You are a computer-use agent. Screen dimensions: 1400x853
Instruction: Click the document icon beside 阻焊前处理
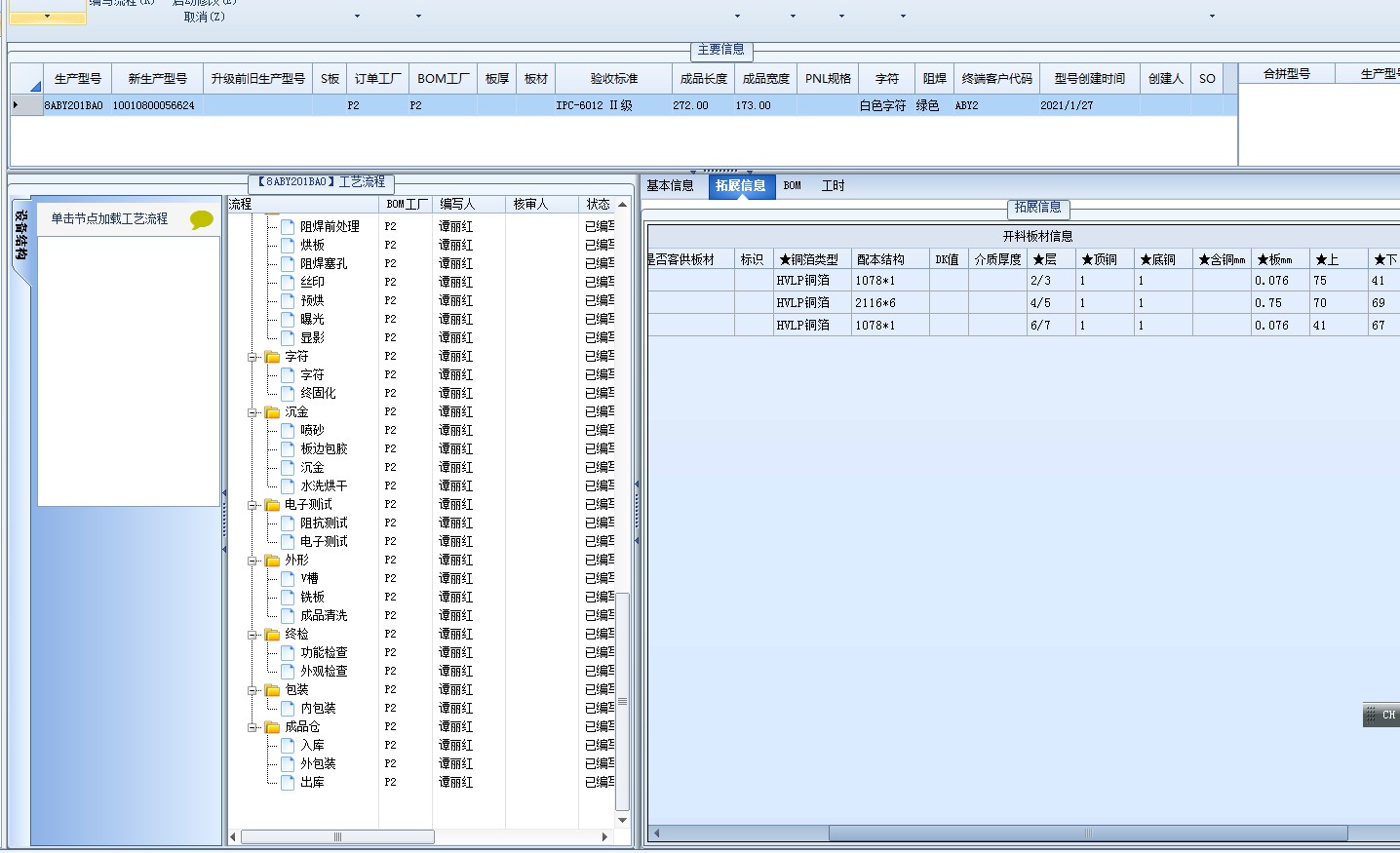[288, 226]
